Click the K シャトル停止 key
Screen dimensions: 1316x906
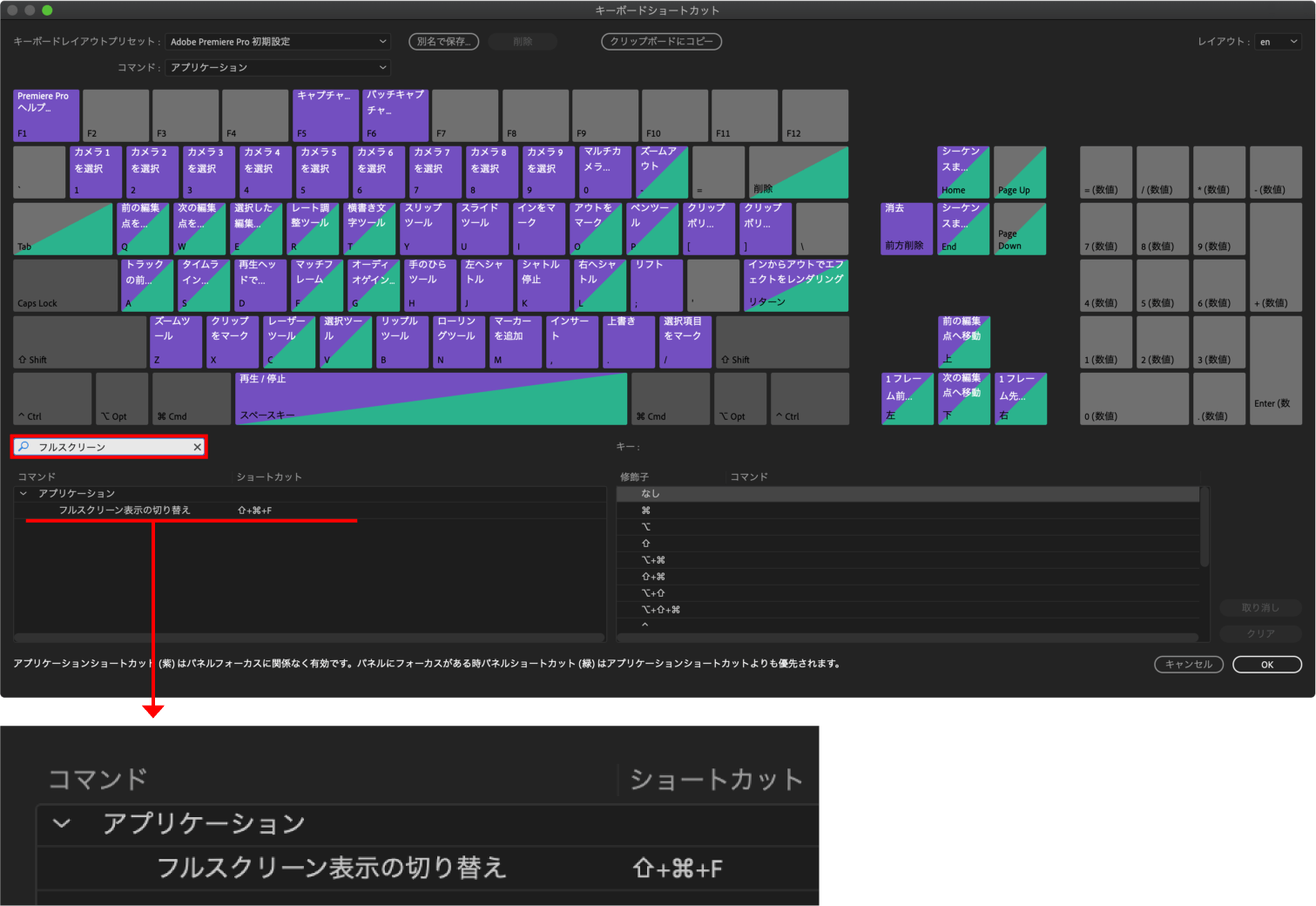[x=543, y=285]
